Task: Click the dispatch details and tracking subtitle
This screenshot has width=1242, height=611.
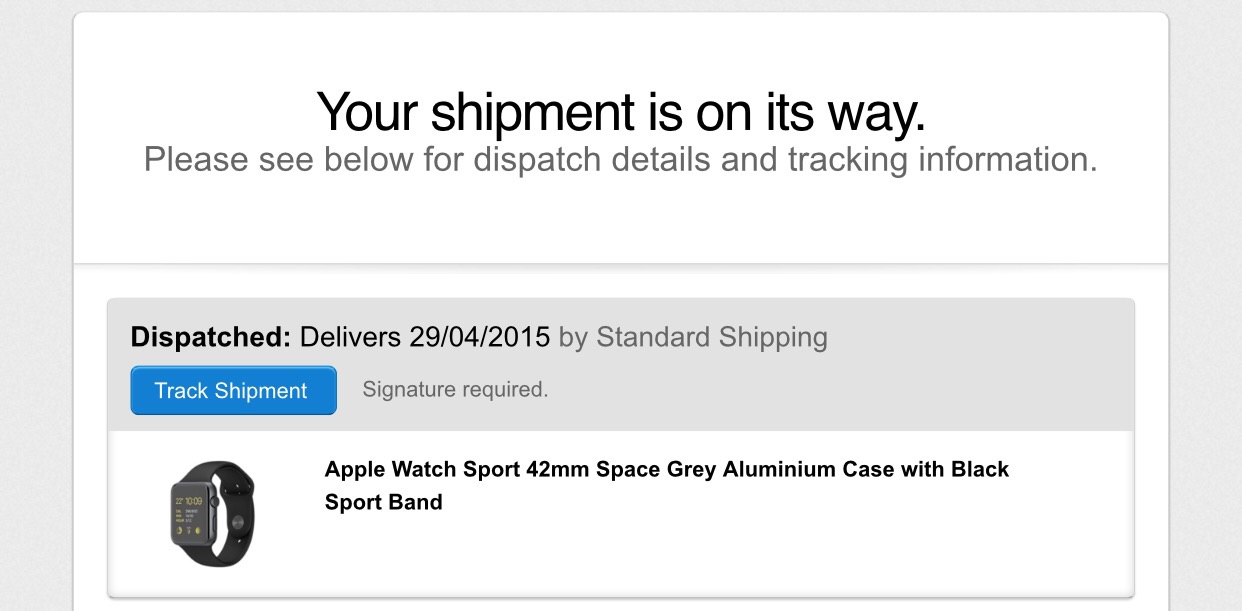Action: [x=621, y=159]
